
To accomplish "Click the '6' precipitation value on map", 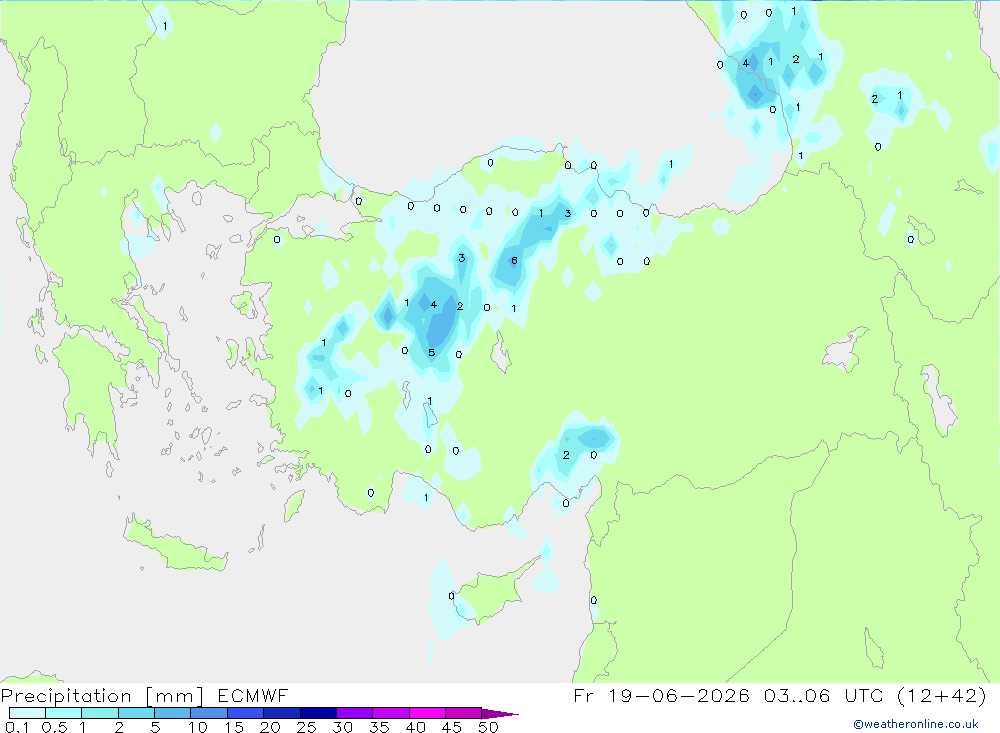I will pyautogui.click(x=514, y=260).
